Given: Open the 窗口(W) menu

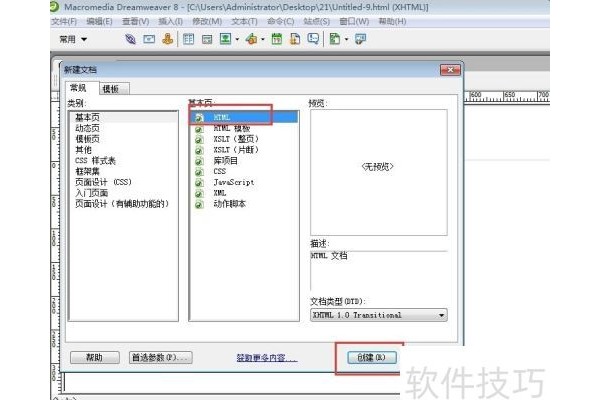Looking at the screenshot, I should pyautogui.click(x=354, y=21).
